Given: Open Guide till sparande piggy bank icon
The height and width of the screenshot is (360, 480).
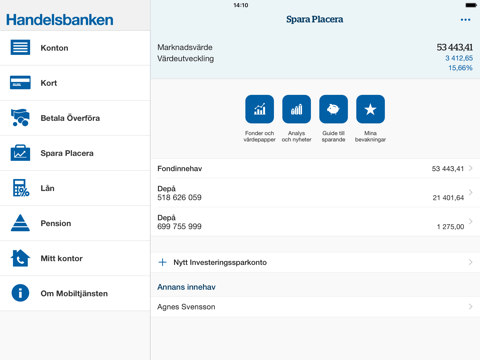Looking at the screenshot, I should pos(333,109).
